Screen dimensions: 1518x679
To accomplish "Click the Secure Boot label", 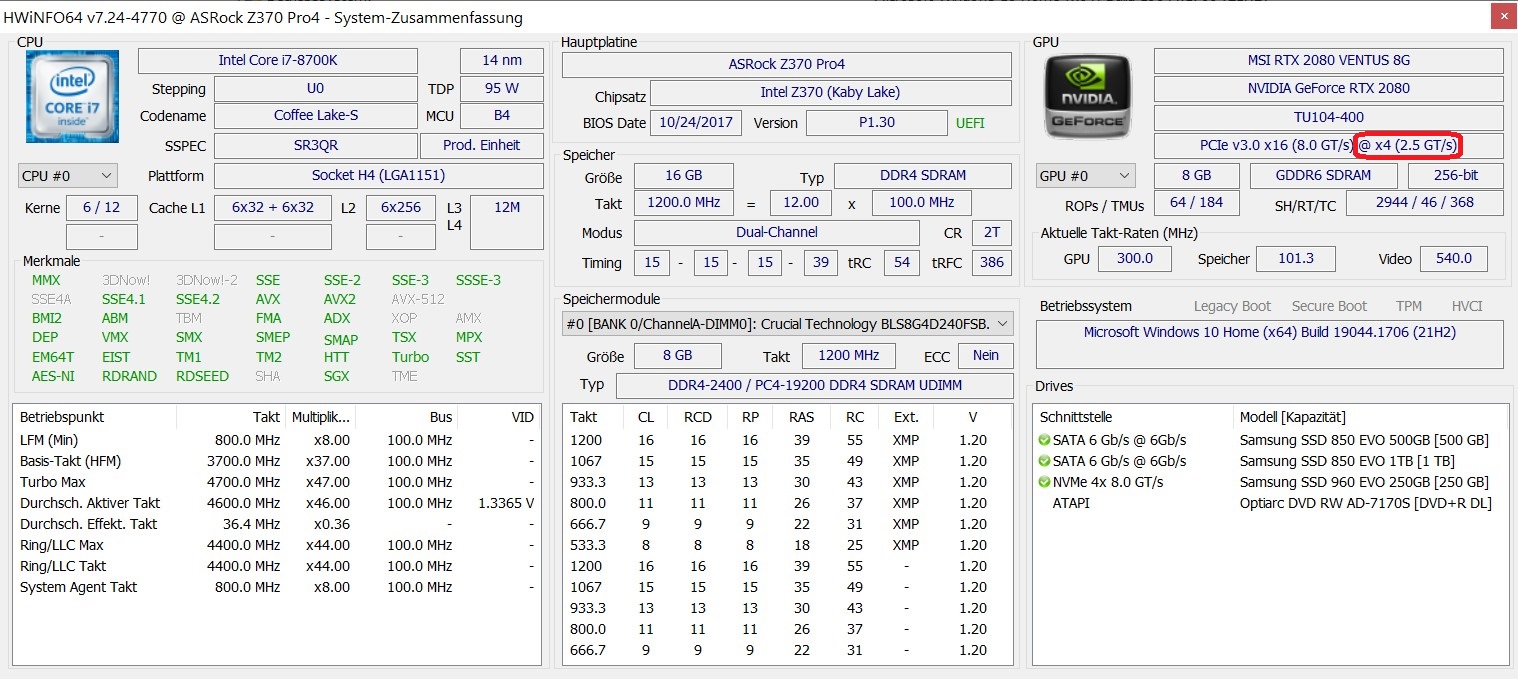I will 1329,306.
